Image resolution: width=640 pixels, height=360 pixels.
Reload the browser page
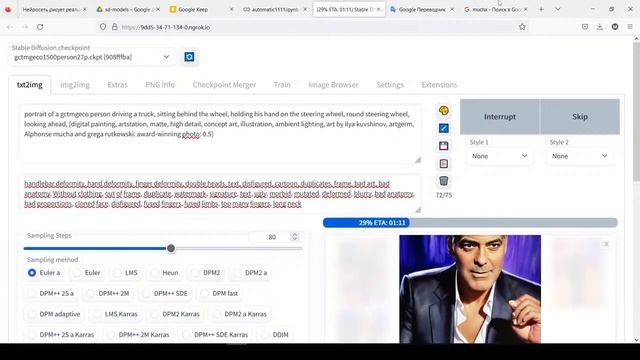[x=40, y=27]
